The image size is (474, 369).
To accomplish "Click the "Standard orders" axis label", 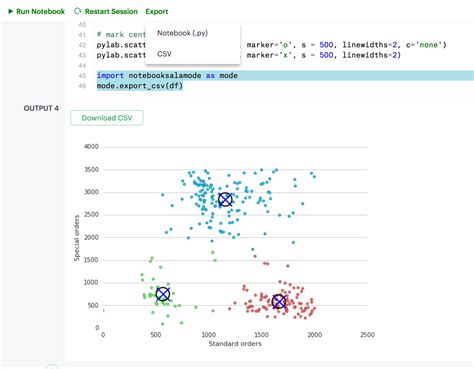I will (x=235, y=344).
